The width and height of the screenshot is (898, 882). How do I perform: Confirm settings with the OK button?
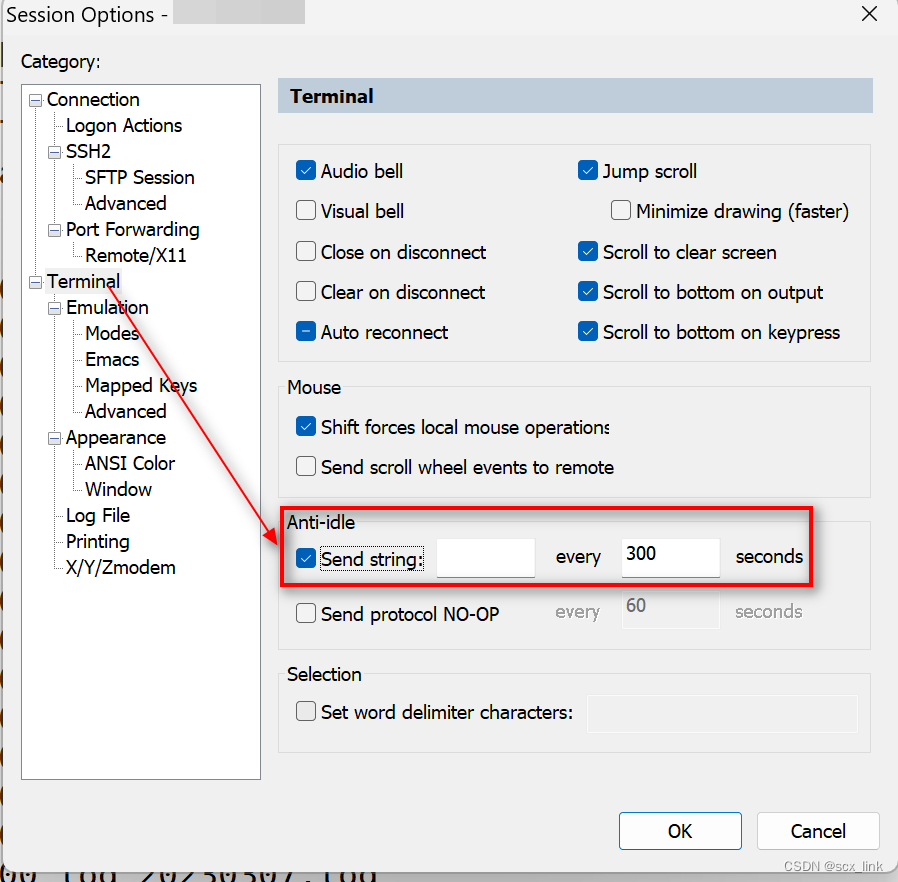tap(680, 831)
